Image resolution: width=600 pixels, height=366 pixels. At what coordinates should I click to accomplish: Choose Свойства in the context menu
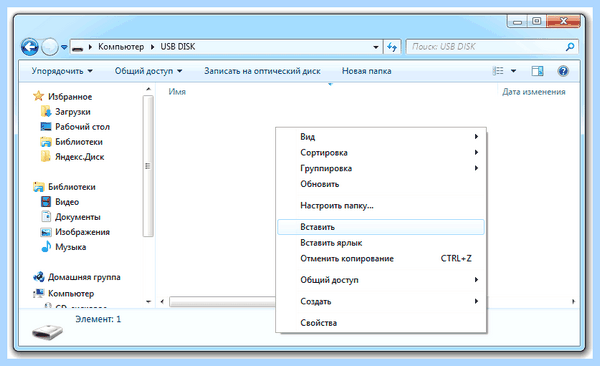[x=381, y=323]
